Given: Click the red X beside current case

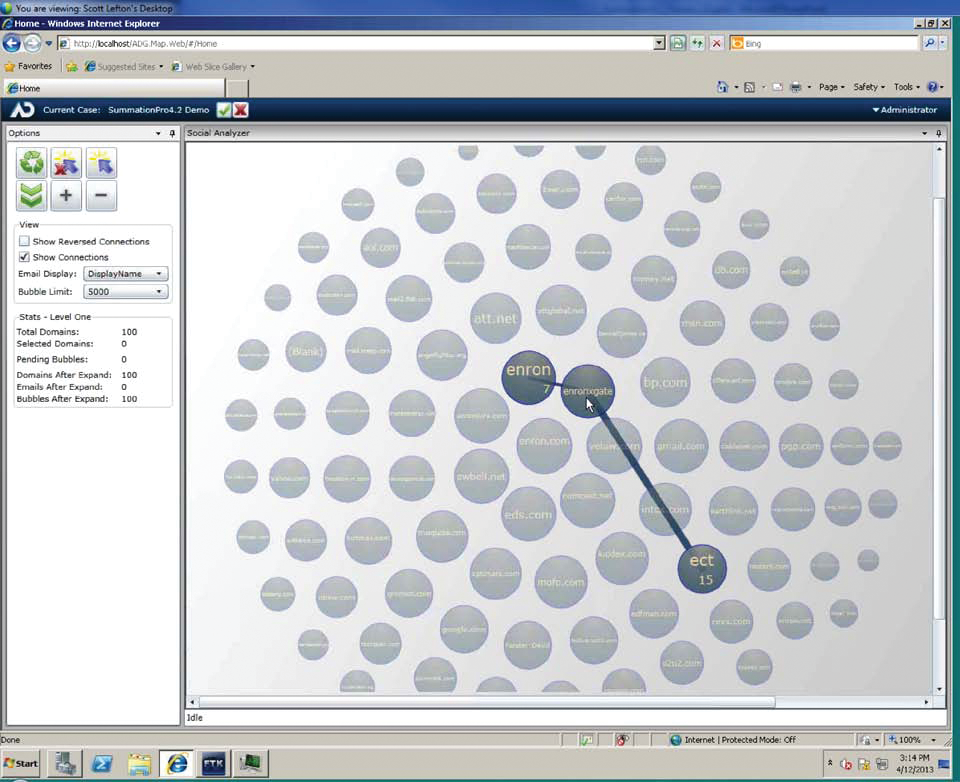Looking at the screenshot, I should (x=241, y=110).
